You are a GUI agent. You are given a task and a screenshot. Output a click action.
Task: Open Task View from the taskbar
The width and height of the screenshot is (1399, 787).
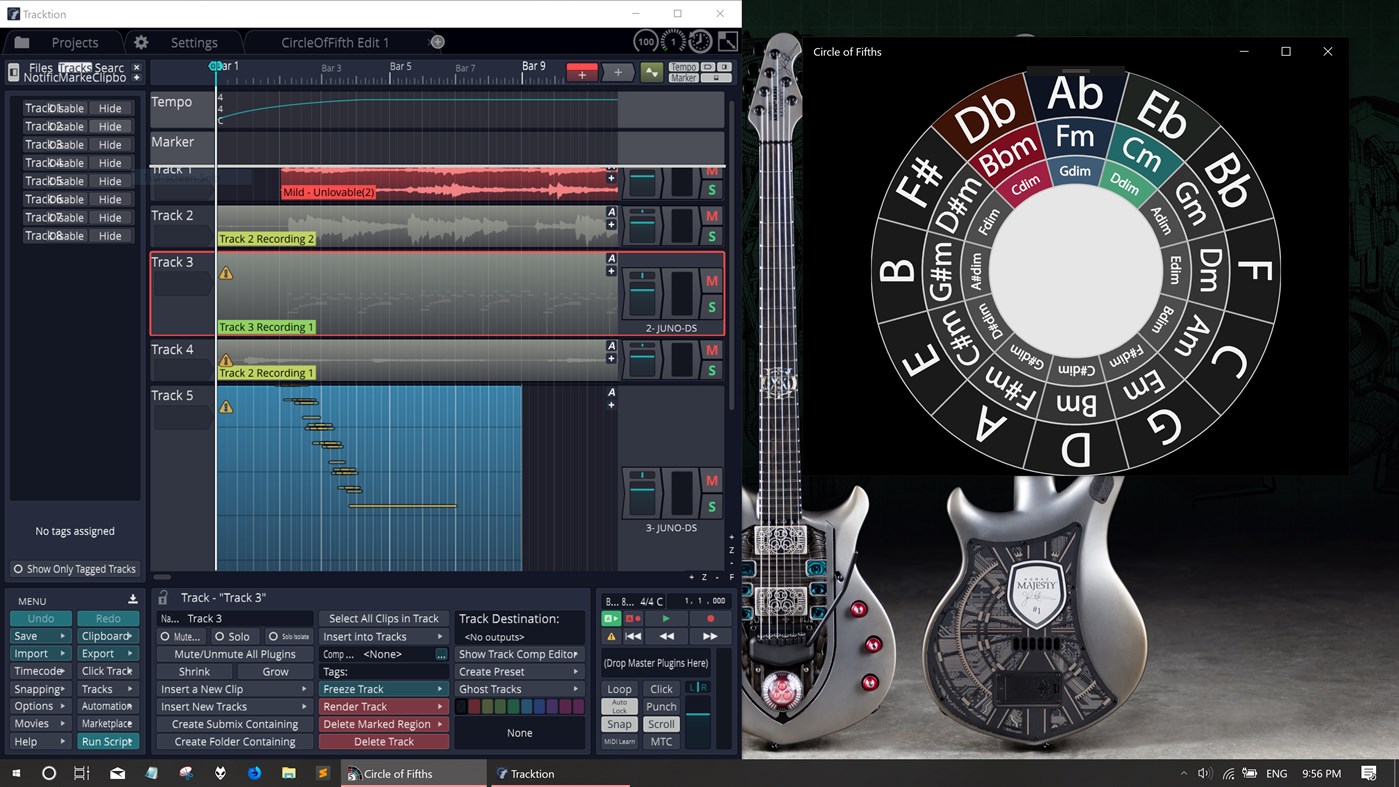[82, 773]
